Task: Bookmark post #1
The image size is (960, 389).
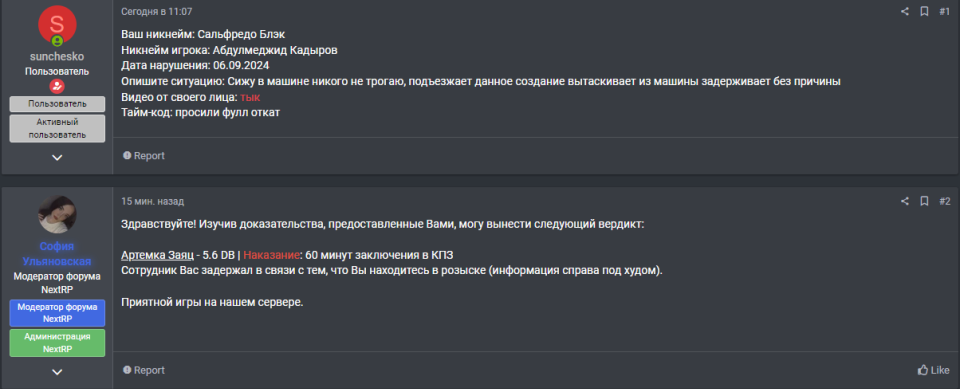Action: pyautogui.click(x=924, y=11)
